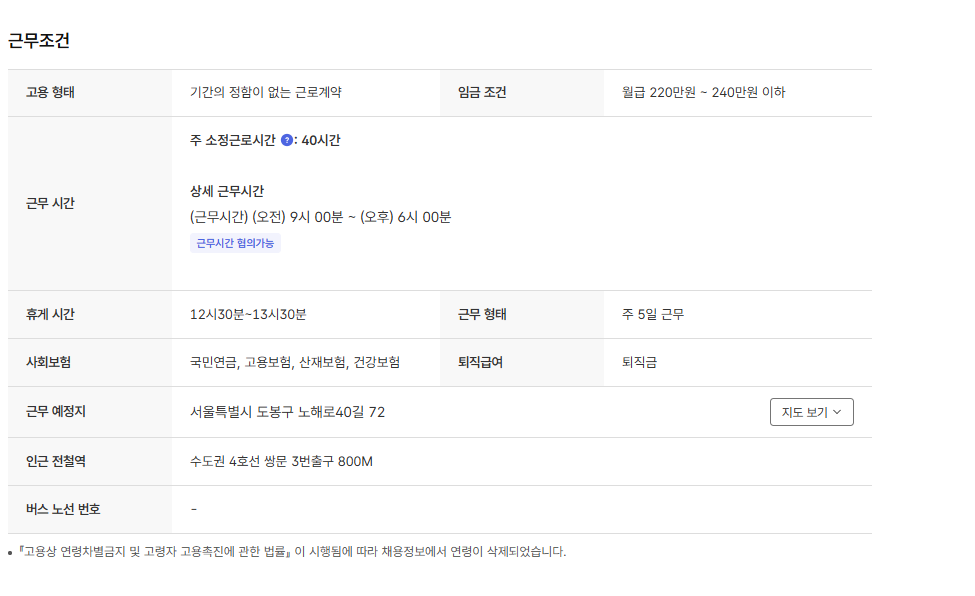Click the 상세 근무시간 subheading
Image resolution: width=975 pixels, height=596 pixels.
coord(227,191)
